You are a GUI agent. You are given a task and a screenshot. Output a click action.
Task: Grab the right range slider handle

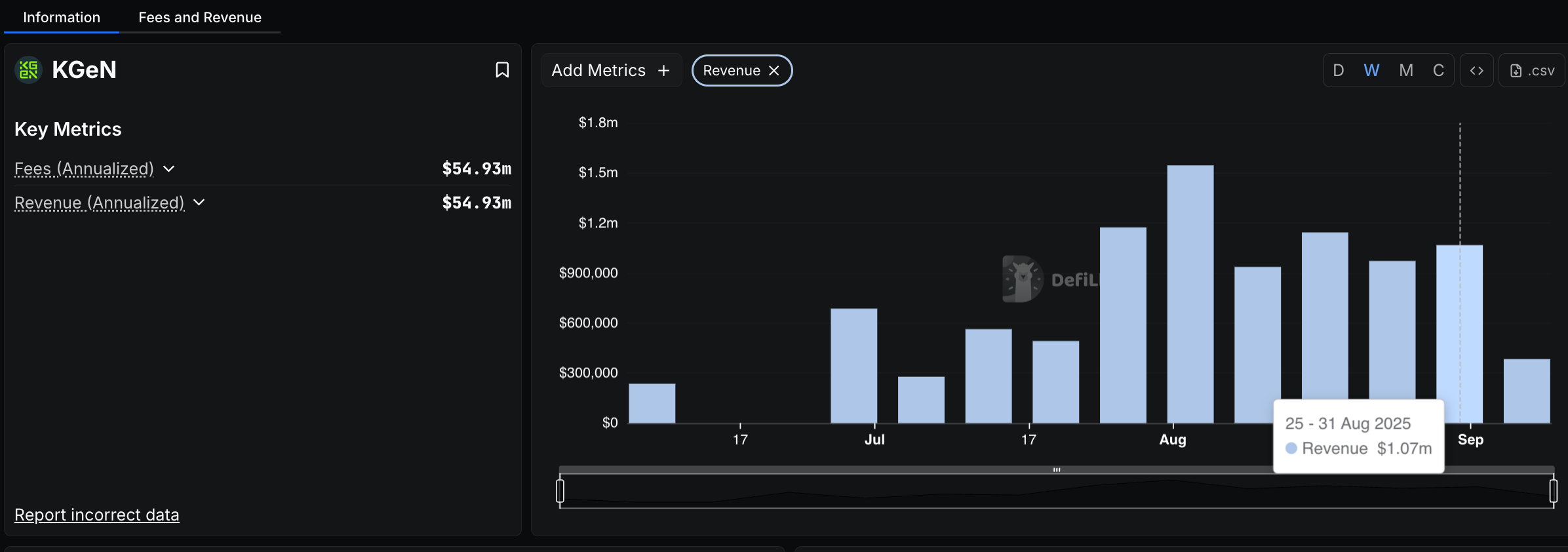1553,490
